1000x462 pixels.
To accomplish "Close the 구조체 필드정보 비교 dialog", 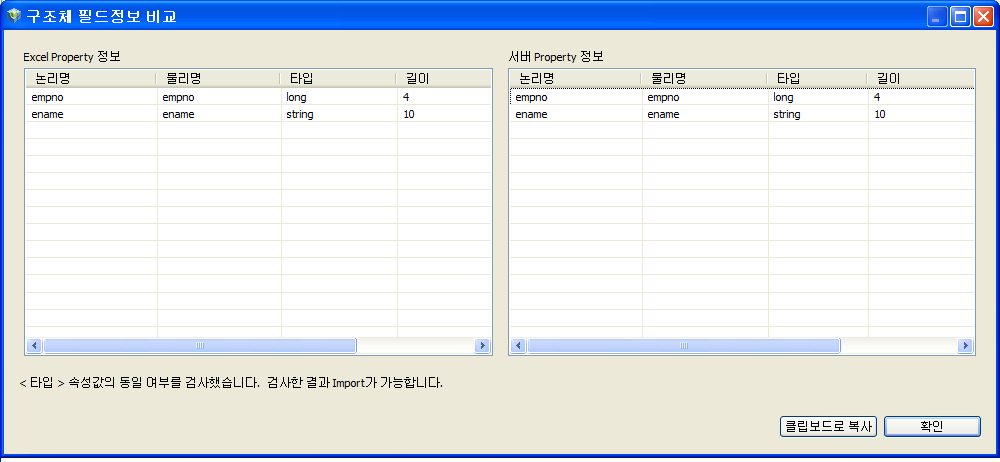I will point(982,17).
